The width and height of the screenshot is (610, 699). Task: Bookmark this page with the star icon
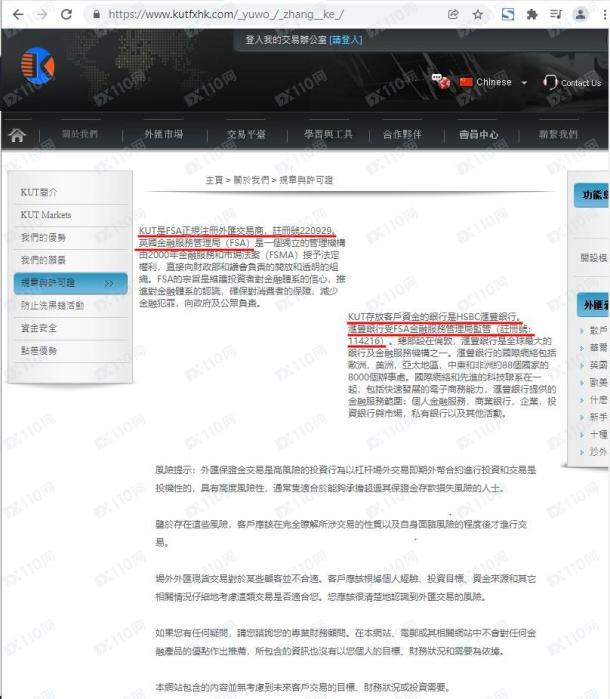478,14
